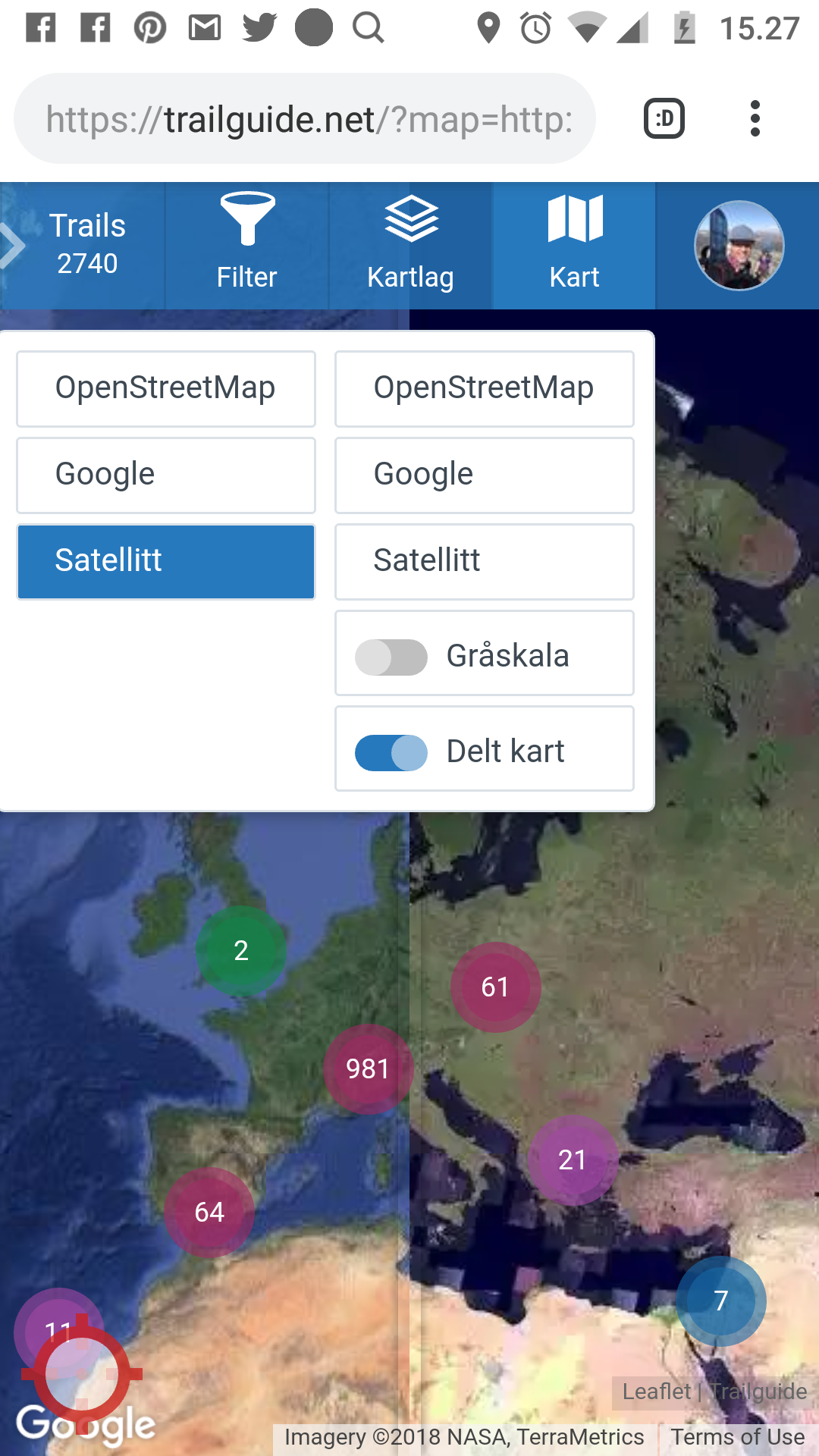Tap the red locate-me crosshair icon

[x=81, y=1373]
